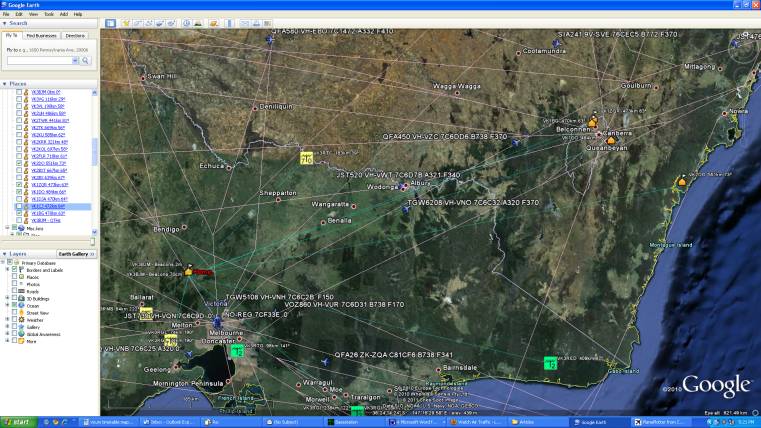Click the search magnifying glass button
The image size is (761, 428).
[x=85, y=61]
